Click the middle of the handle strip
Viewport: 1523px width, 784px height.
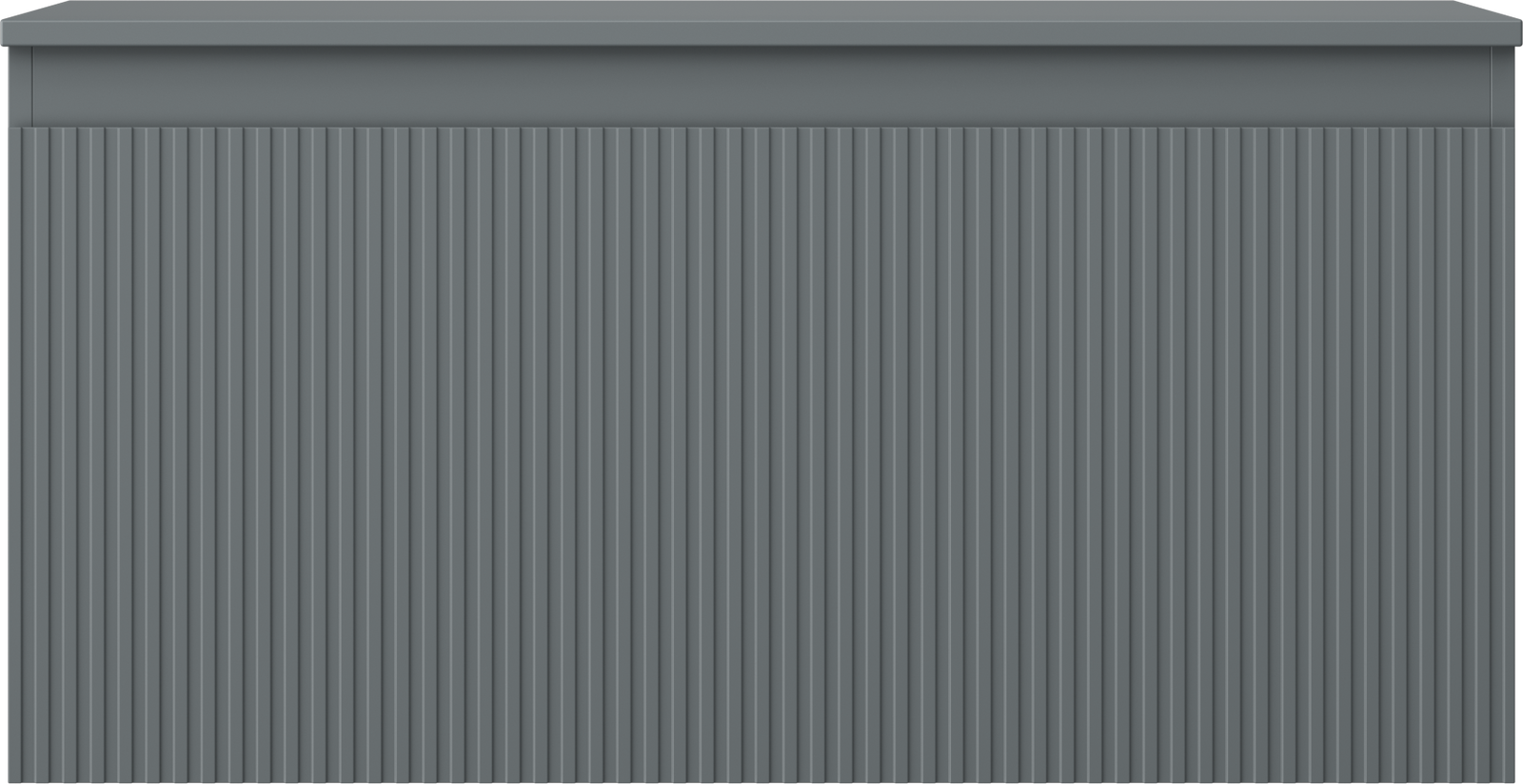(x=761, y=86)
